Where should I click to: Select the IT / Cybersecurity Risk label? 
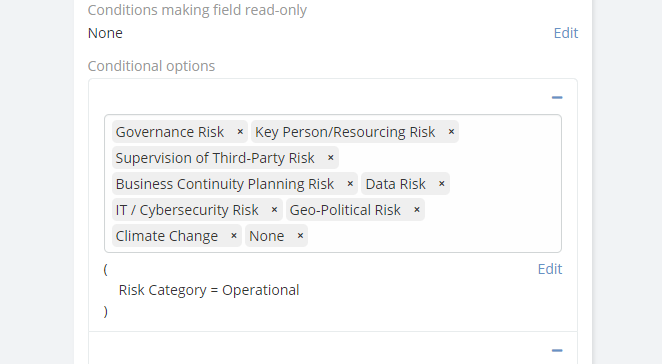coord(187,210)
